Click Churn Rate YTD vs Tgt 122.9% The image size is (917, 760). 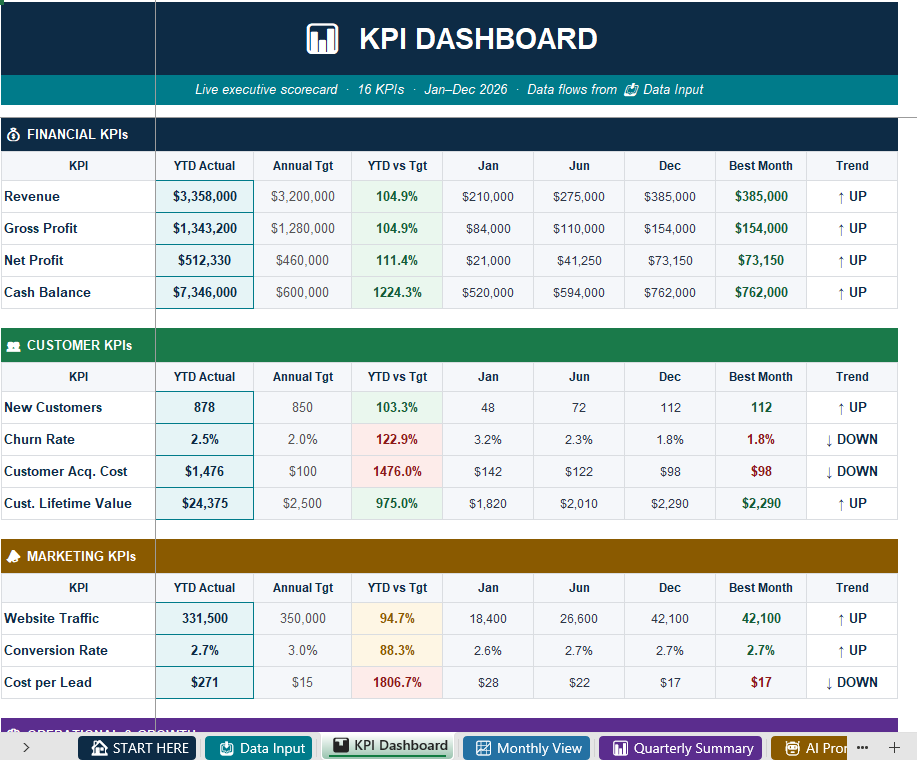[x=397, y=440]
